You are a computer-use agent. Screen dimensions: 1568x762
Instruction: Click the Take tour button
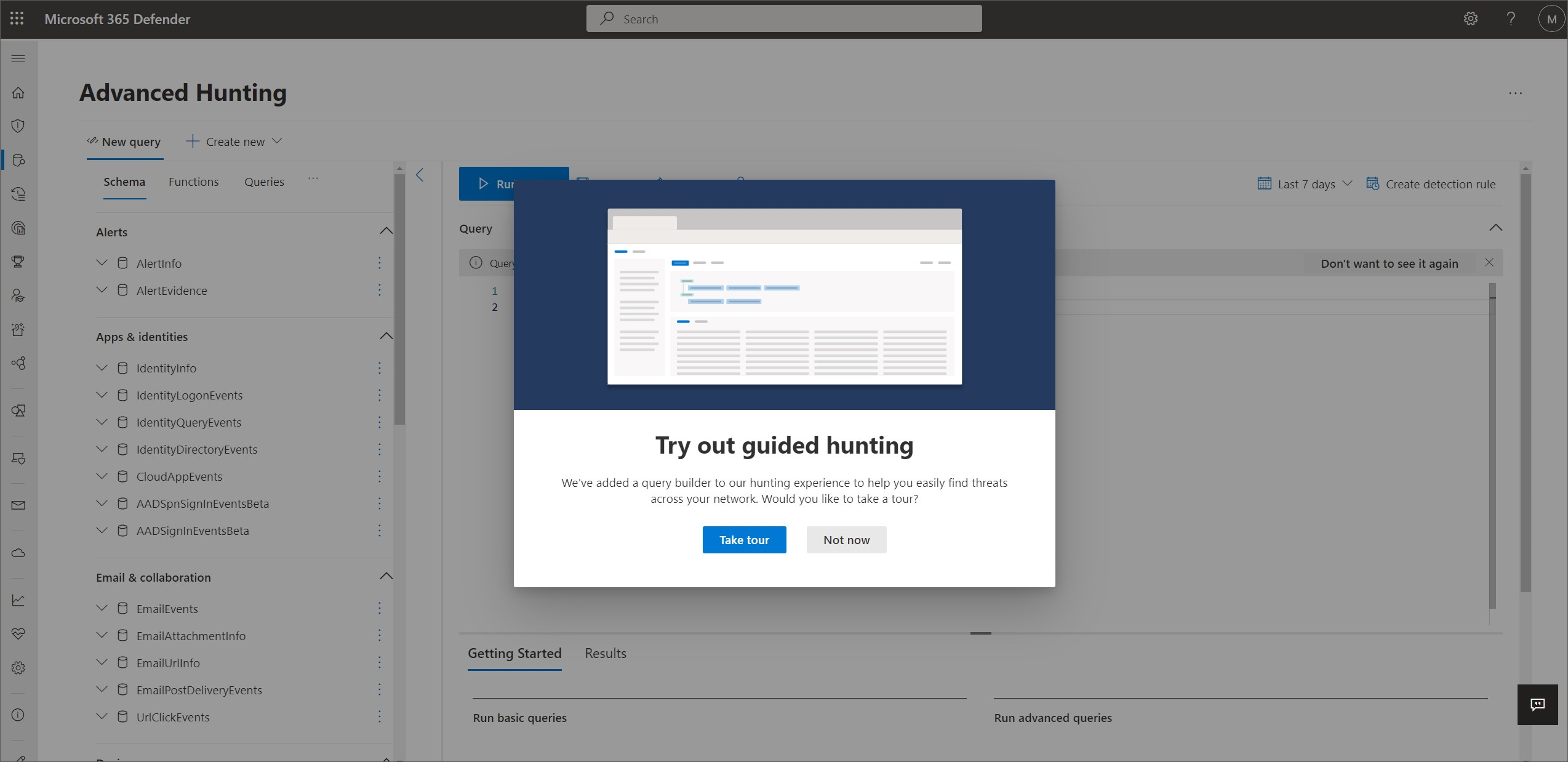pos(744,540)
